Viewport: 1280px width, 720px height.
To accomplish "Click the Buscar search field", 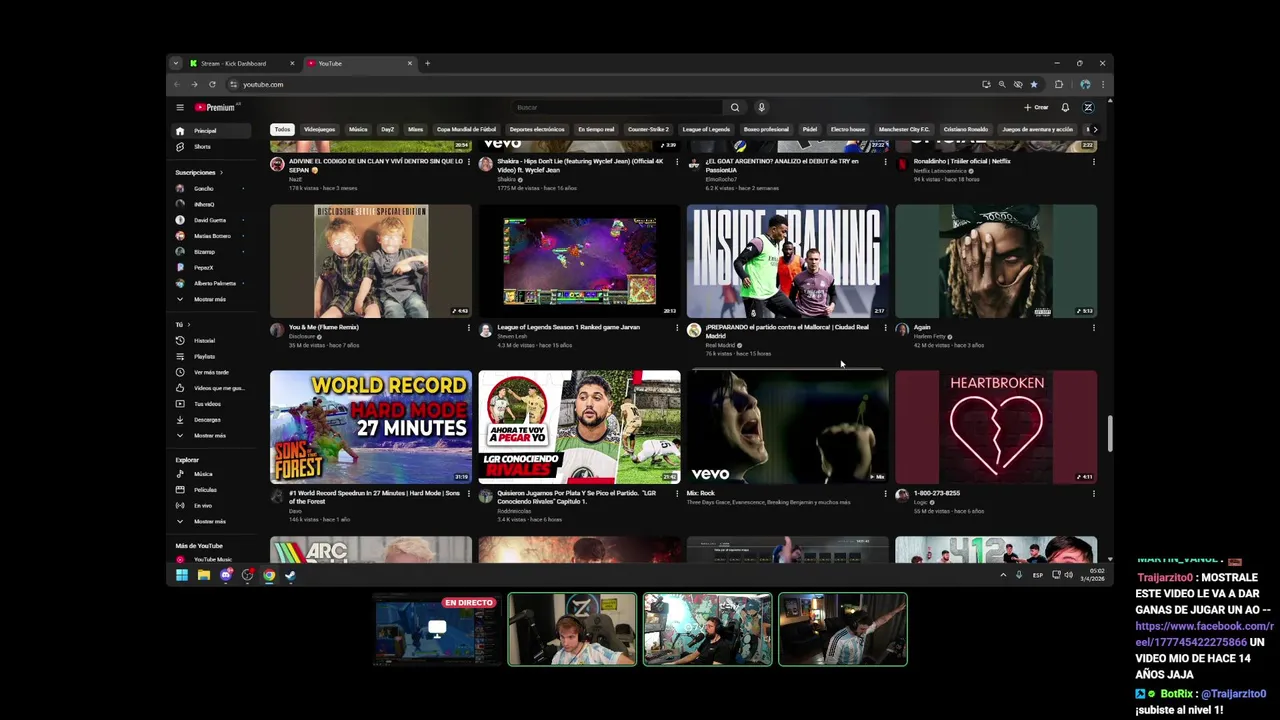I will 617,107.
